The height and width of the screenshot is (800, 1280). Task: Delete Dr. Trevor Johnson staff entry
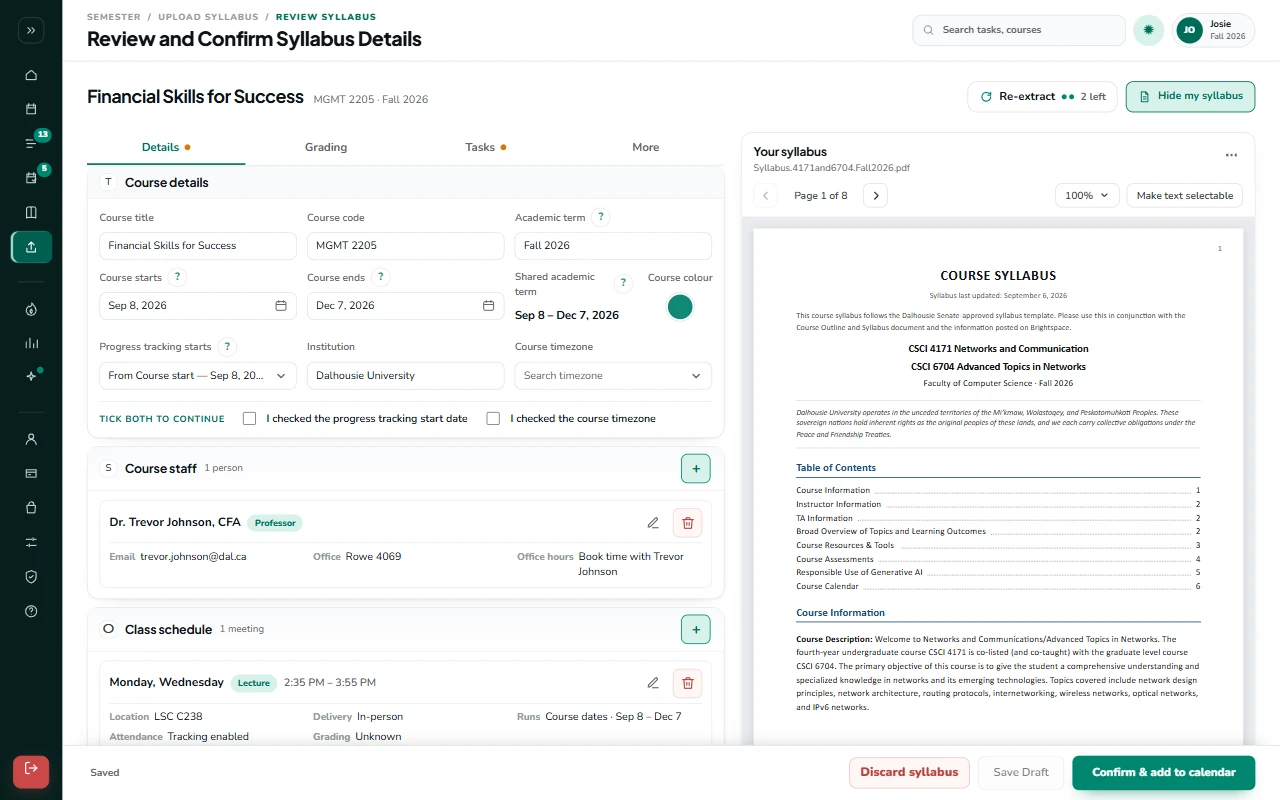(688, 522)
